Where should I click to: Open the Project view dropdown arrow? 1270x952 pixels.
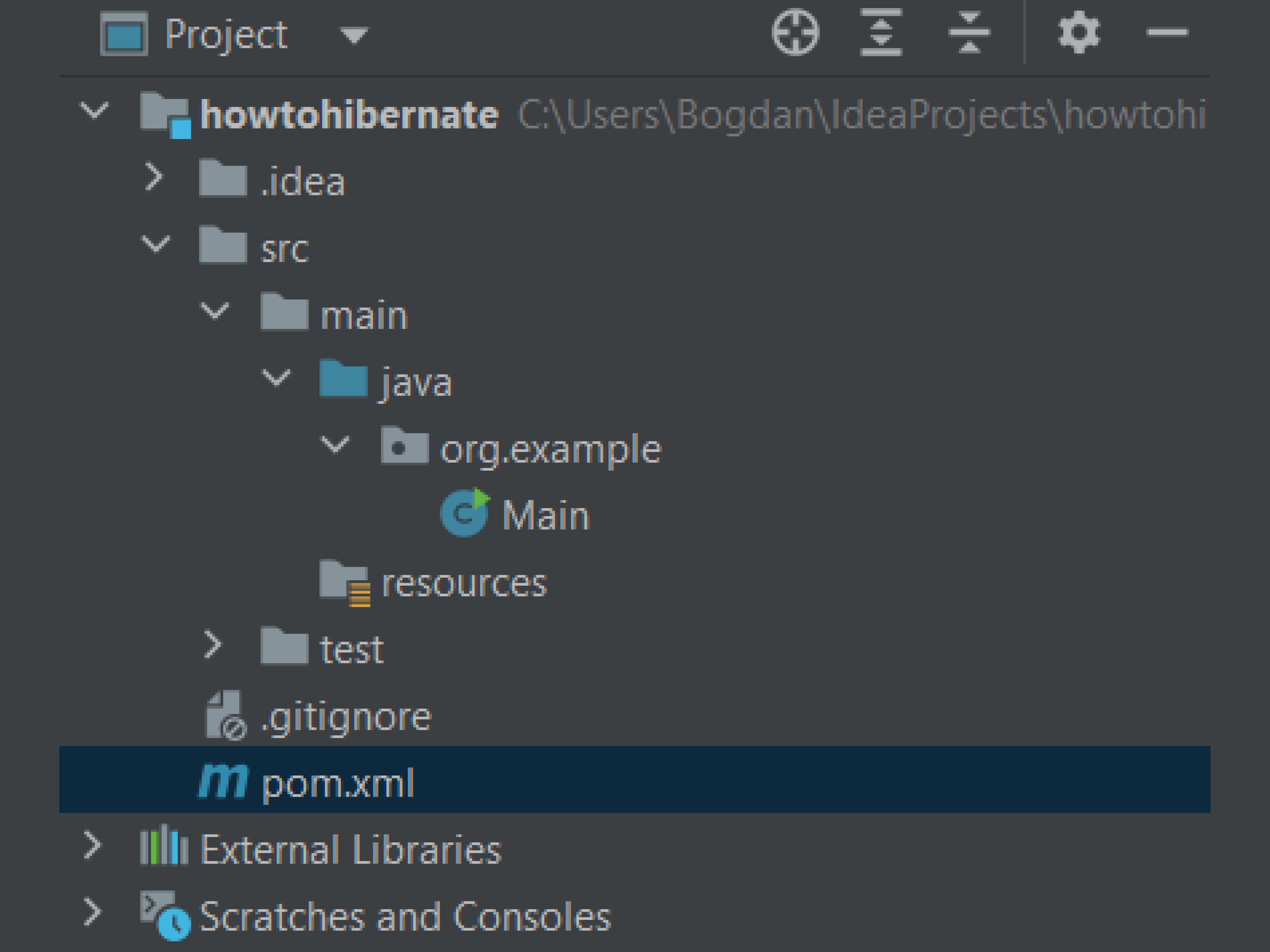(354, 35)
